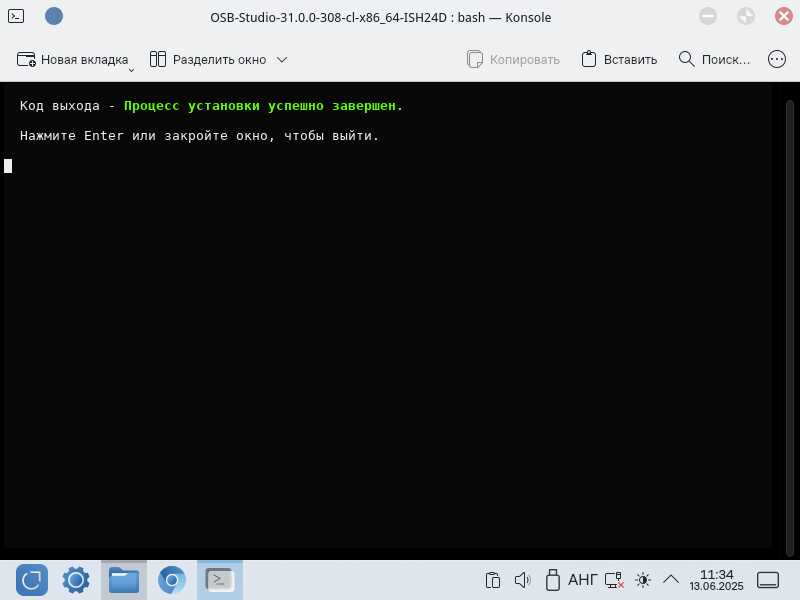Screen dimensions: 800x600
Task: Open removable devices tray icon
Action: [553, 580]
